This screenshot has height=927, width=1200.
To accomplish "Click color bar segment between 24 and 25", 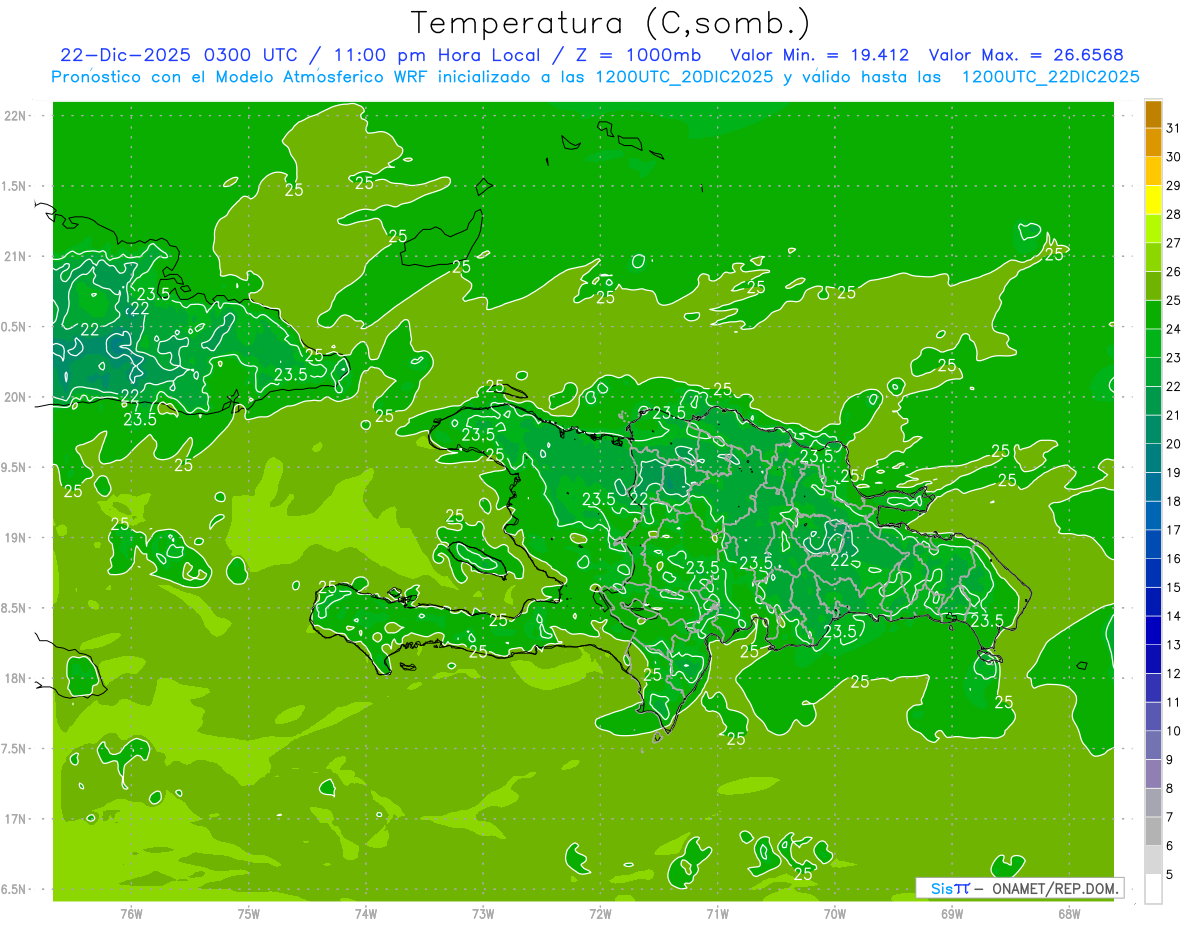I will [1153, 314].
